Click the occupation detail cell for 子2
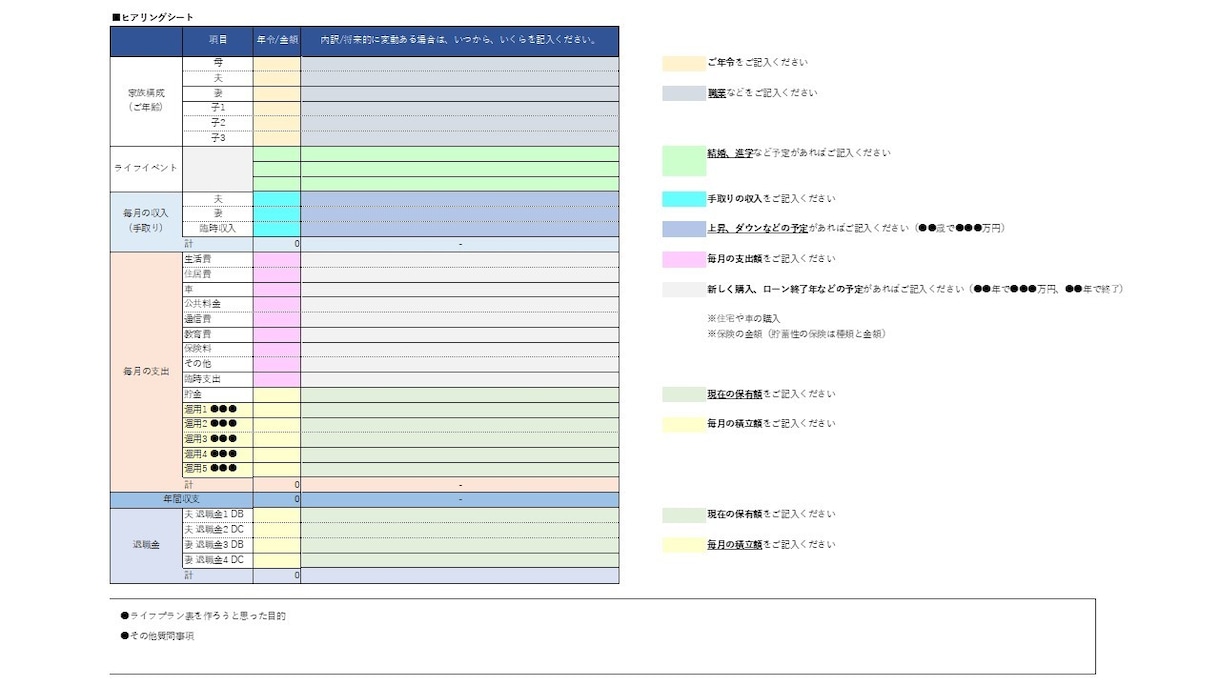Screen dimensions: 1220x686 (460, 123)
